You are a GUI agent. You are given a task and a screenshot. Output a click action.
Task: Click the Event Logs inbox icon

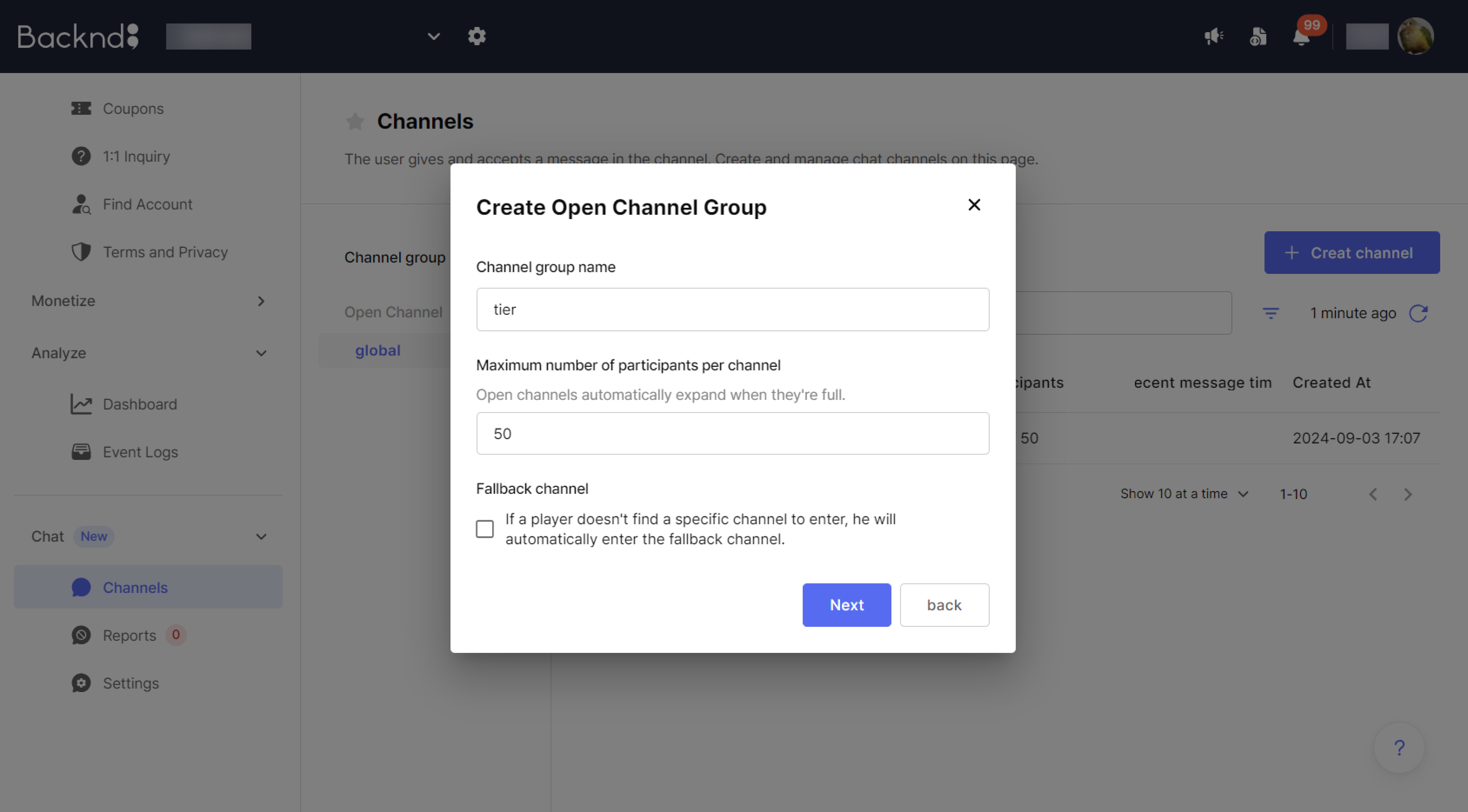click(x=81, y=452)
